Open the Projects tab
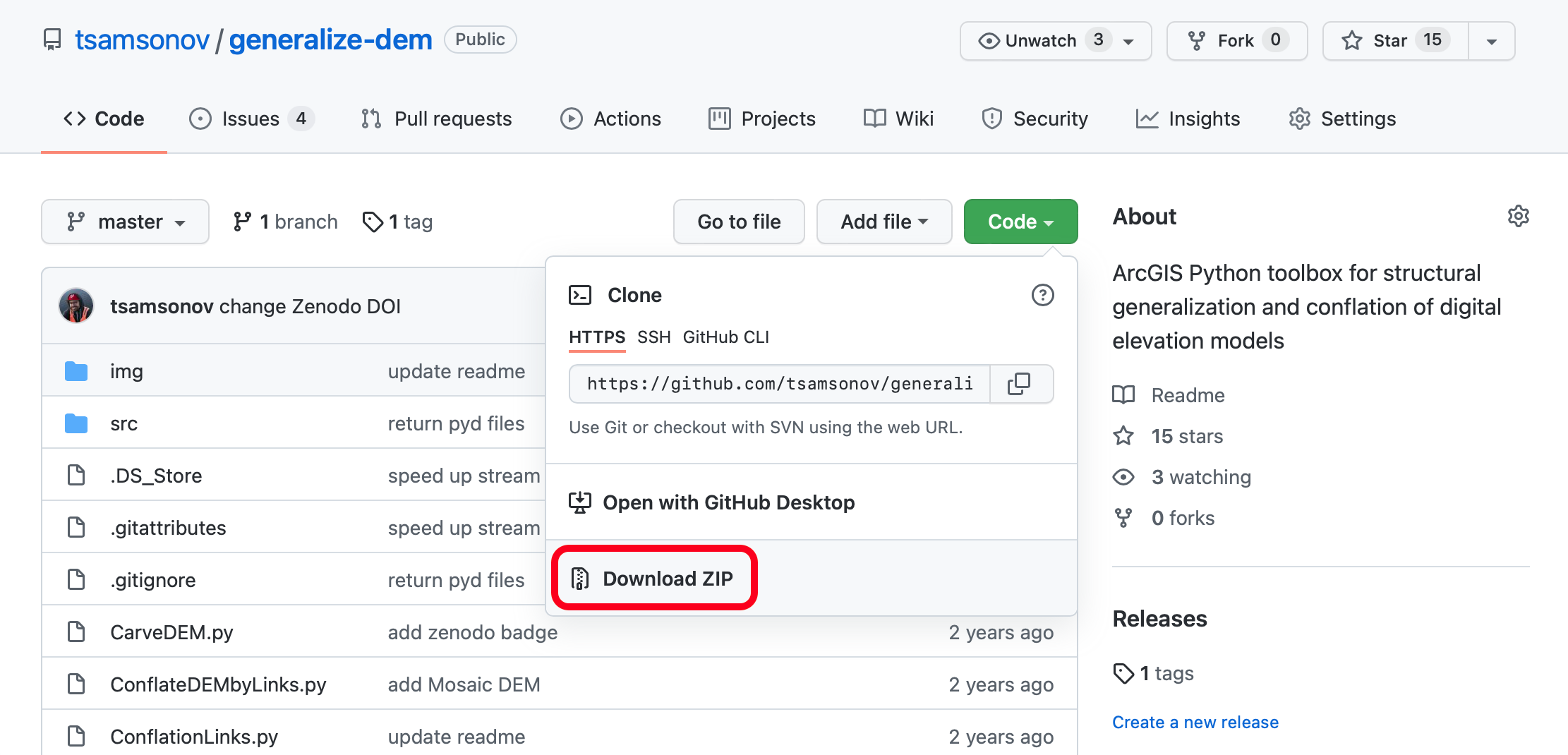This screenshot has height=755, width=1568. [x=762, y=119]
